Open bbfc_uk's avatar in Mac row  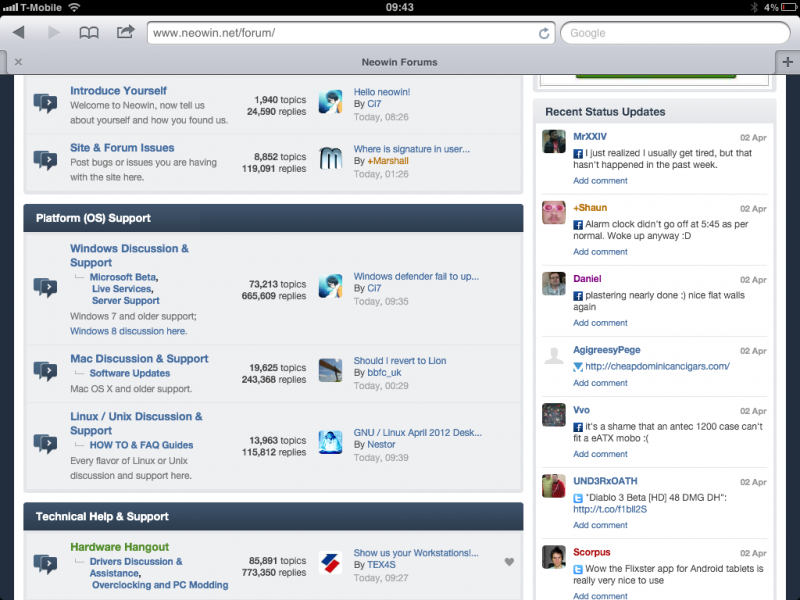pos(330,370)
